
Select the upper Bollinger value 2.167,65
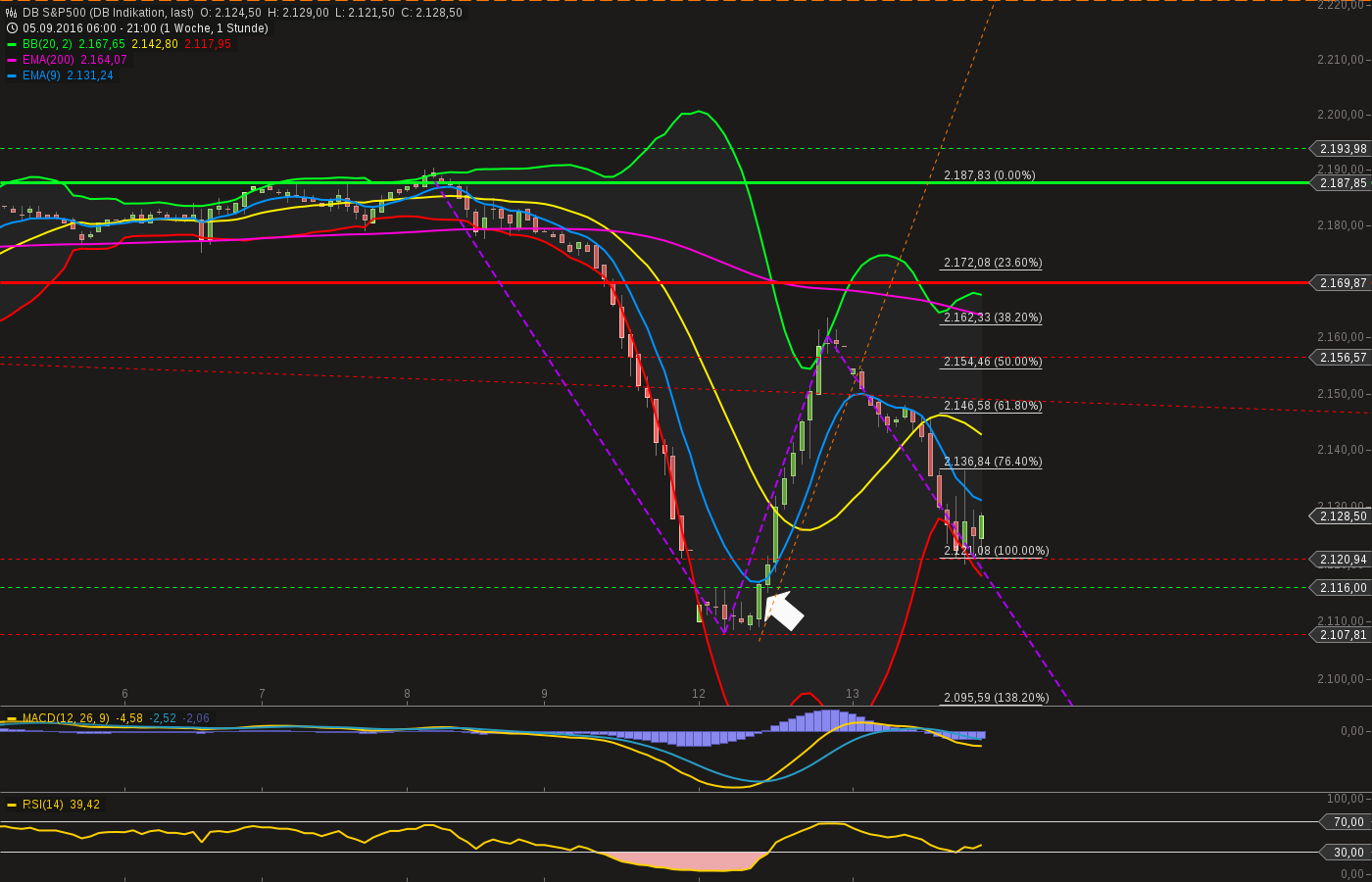(102, 44)
